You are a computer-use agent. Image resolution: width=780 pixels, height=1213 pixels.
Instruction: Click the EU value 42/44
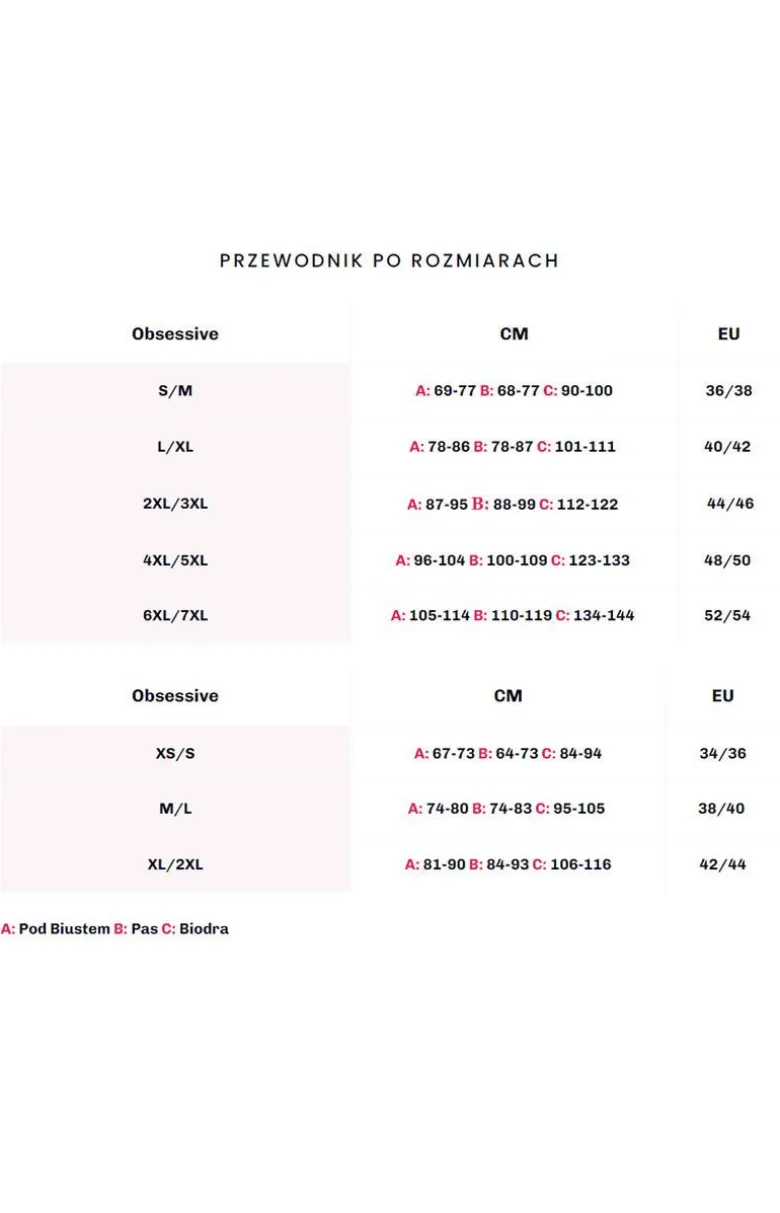pyautogui.click(x=723, y=865)
